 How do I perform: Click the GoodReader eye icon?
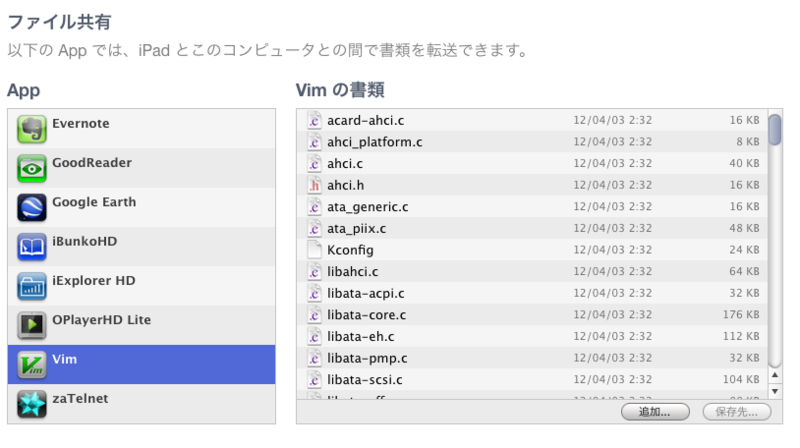tap(32, 168)
